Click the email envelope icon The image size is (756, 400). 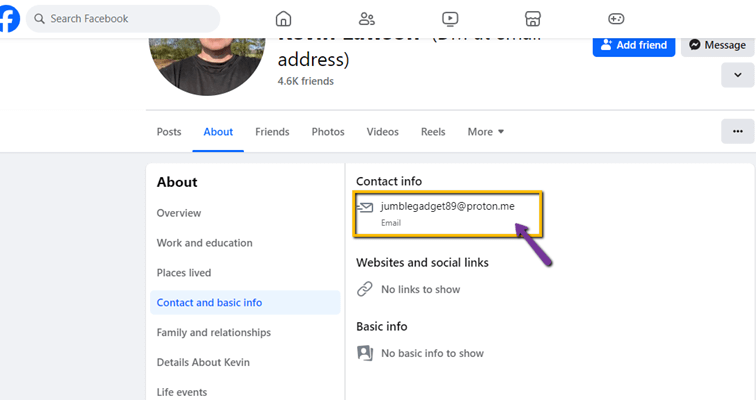[x=365, y=207]
